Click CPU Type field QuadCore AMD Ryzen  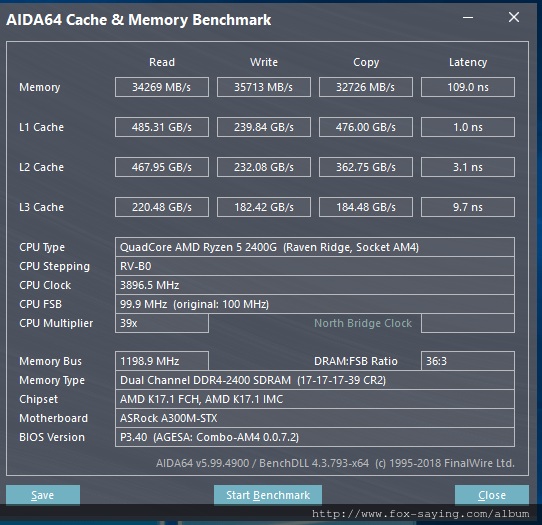(x=315, y=247)
